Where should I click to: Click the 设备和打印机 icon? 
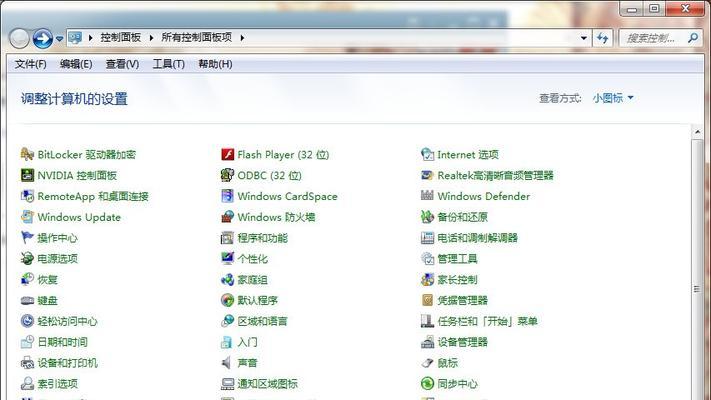27,363
